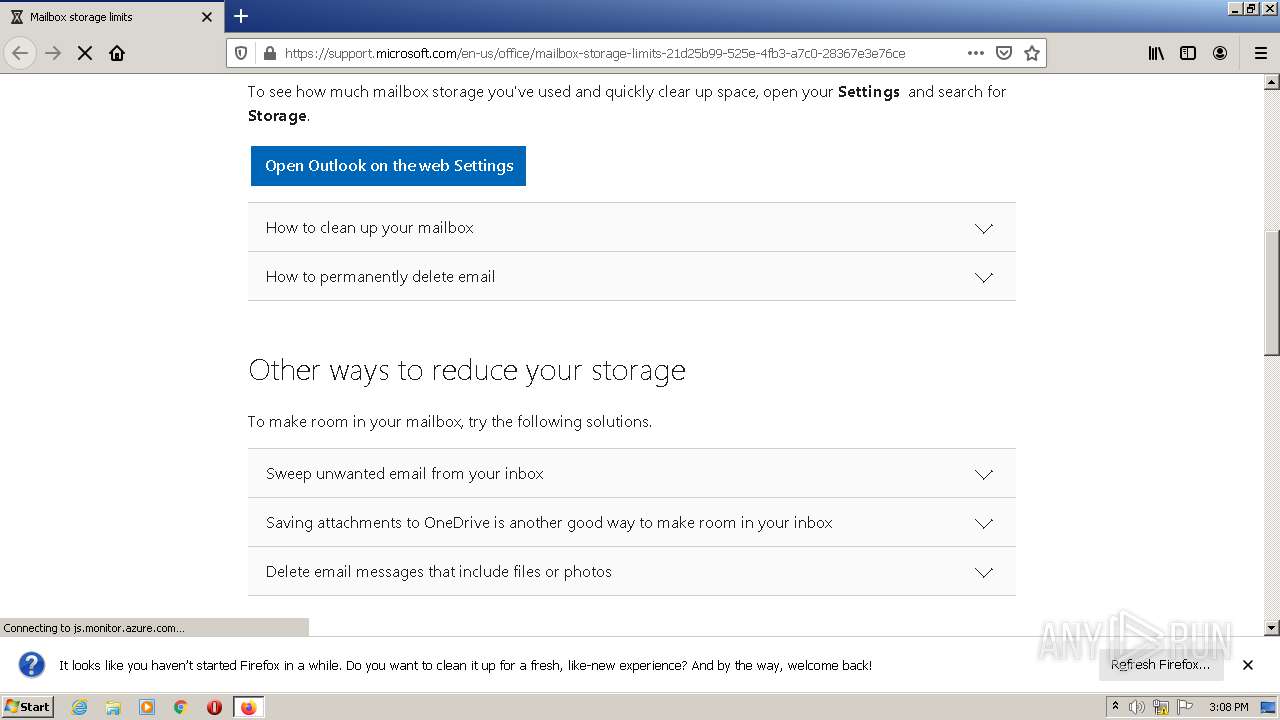The height and width of the screenshot is (720, 1280).
Task: Click the 'Refresh Firefox...' button
Action: 1160,665
